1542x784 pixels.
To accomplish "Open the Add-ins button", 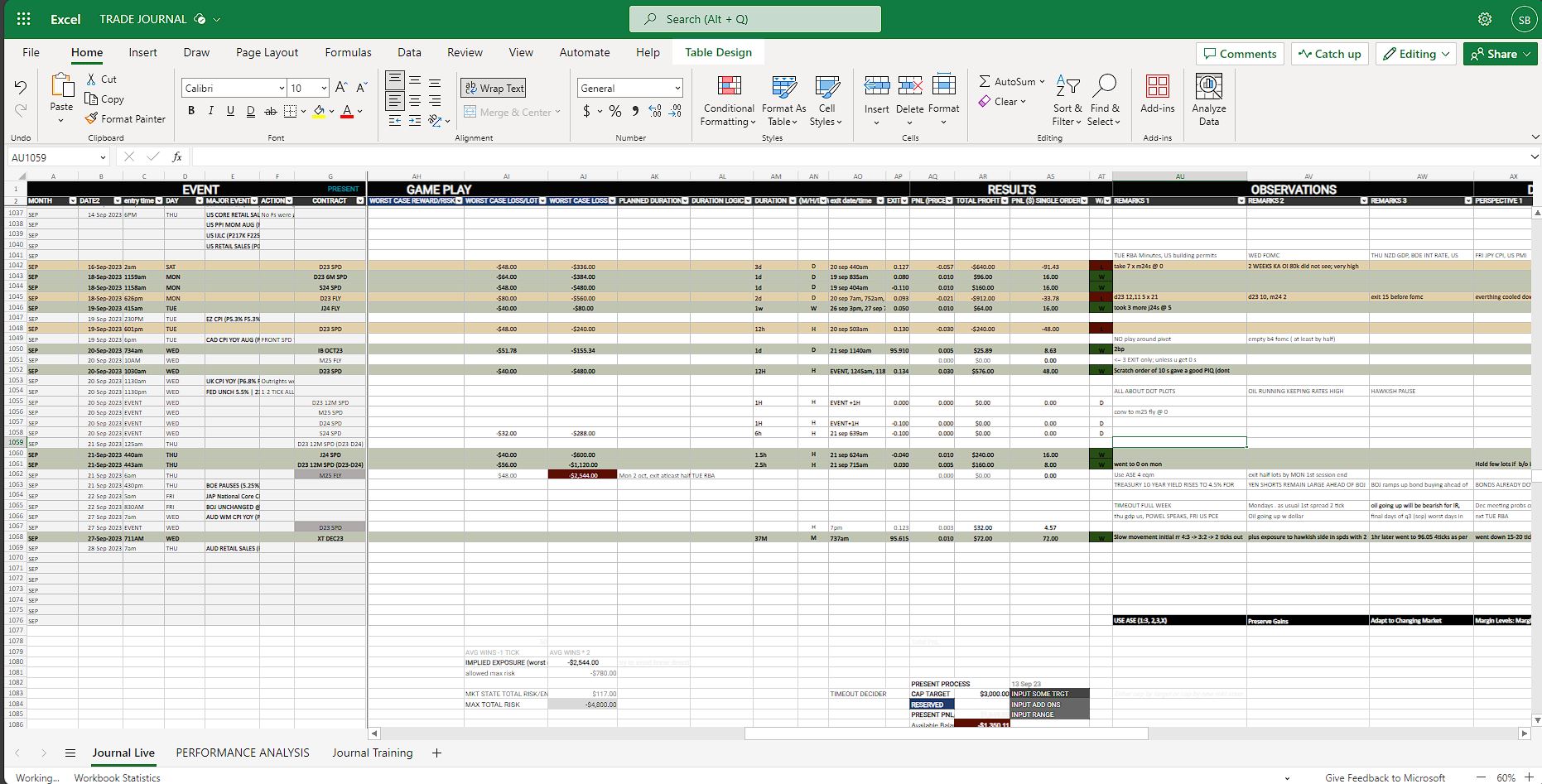I will (x=1158, y=94).
